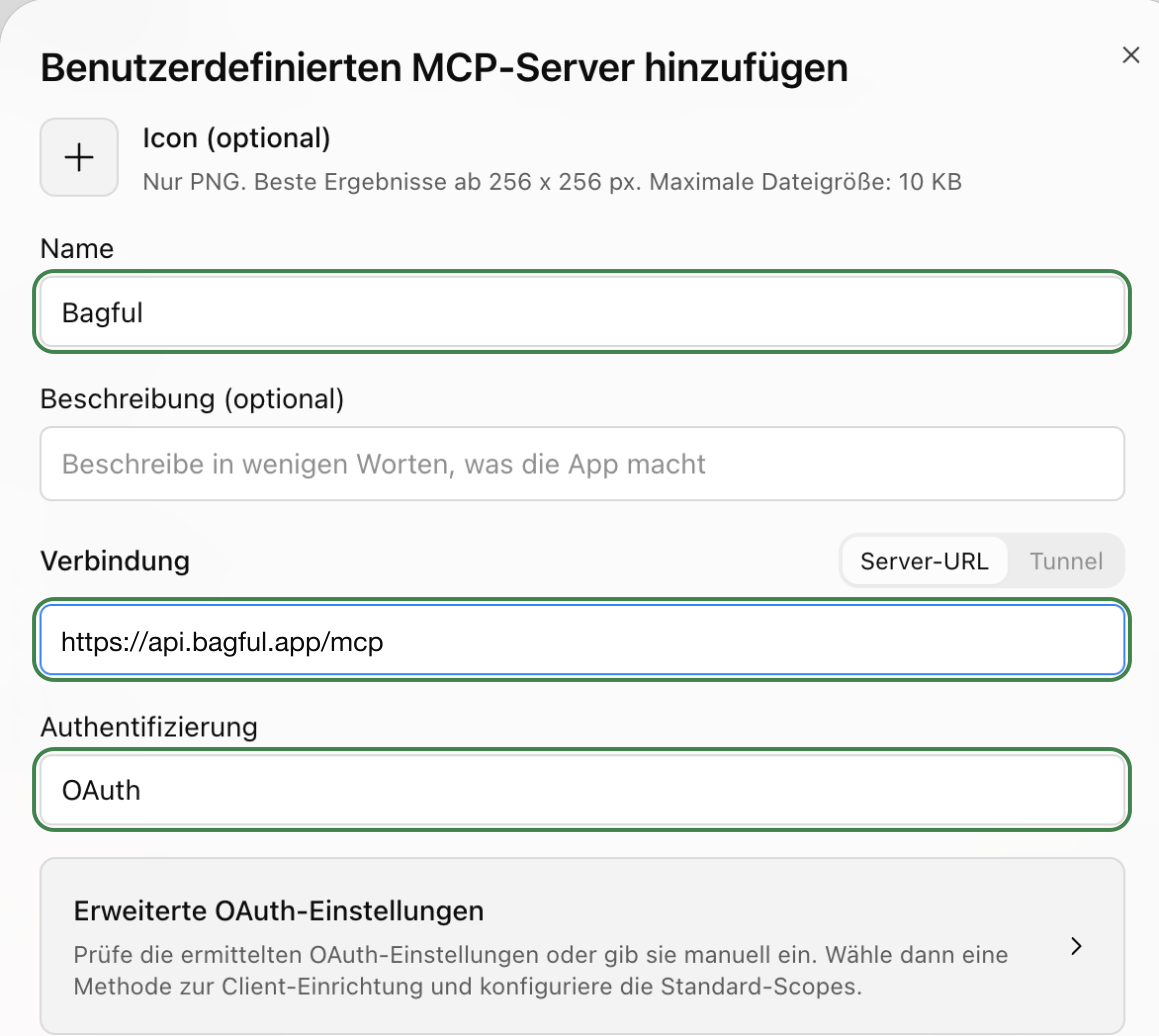The width and height of the screenshot is (1159, 1036).
Task: Click the 'Icon (optional)' label
Action: 237,138
